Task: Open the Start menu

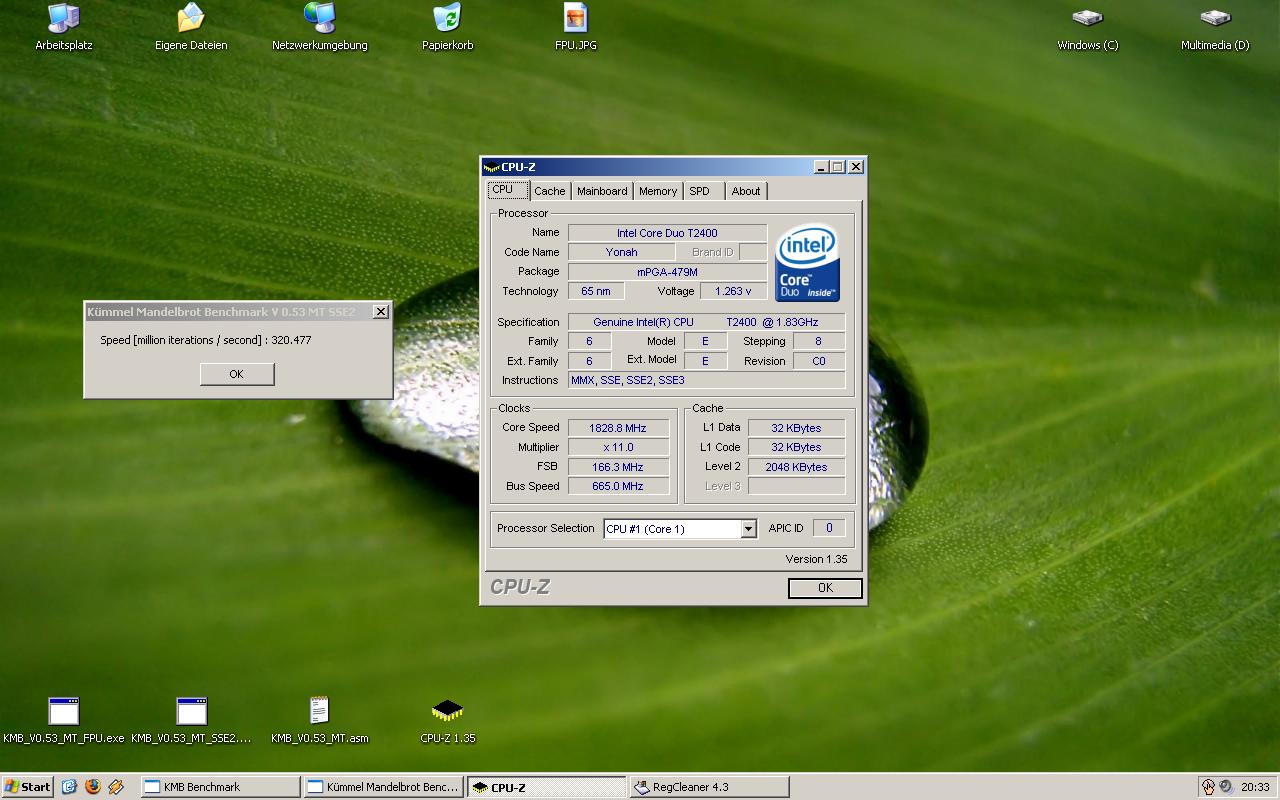Action: tap(28, 787)
